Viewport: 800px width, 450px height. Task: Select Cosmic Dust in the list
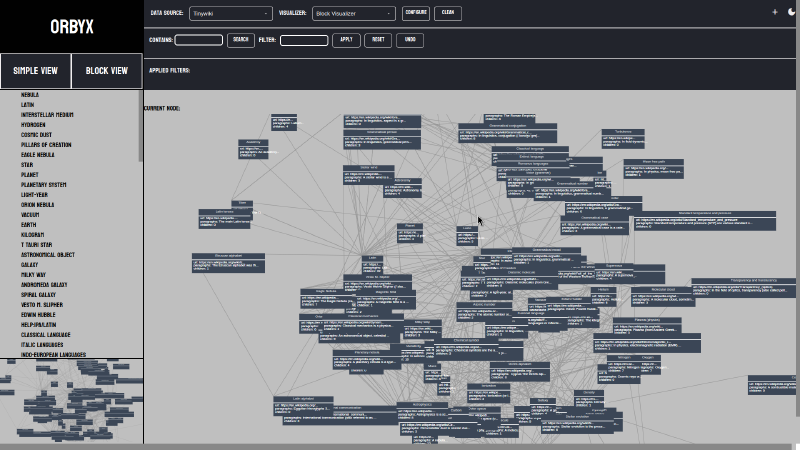click(x=36, y=135)
